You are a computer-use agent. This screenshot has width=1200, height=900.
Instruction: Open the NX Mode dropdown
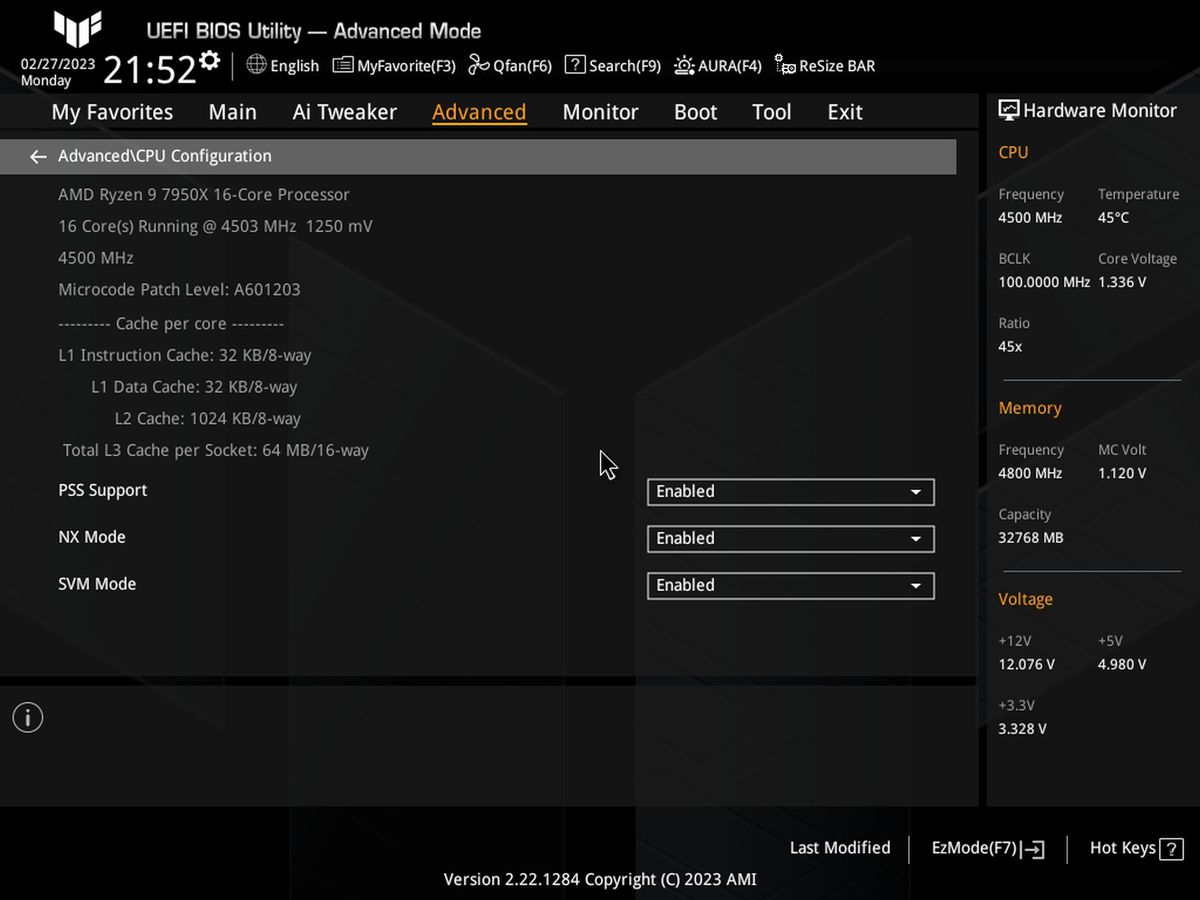click(791, 539)
